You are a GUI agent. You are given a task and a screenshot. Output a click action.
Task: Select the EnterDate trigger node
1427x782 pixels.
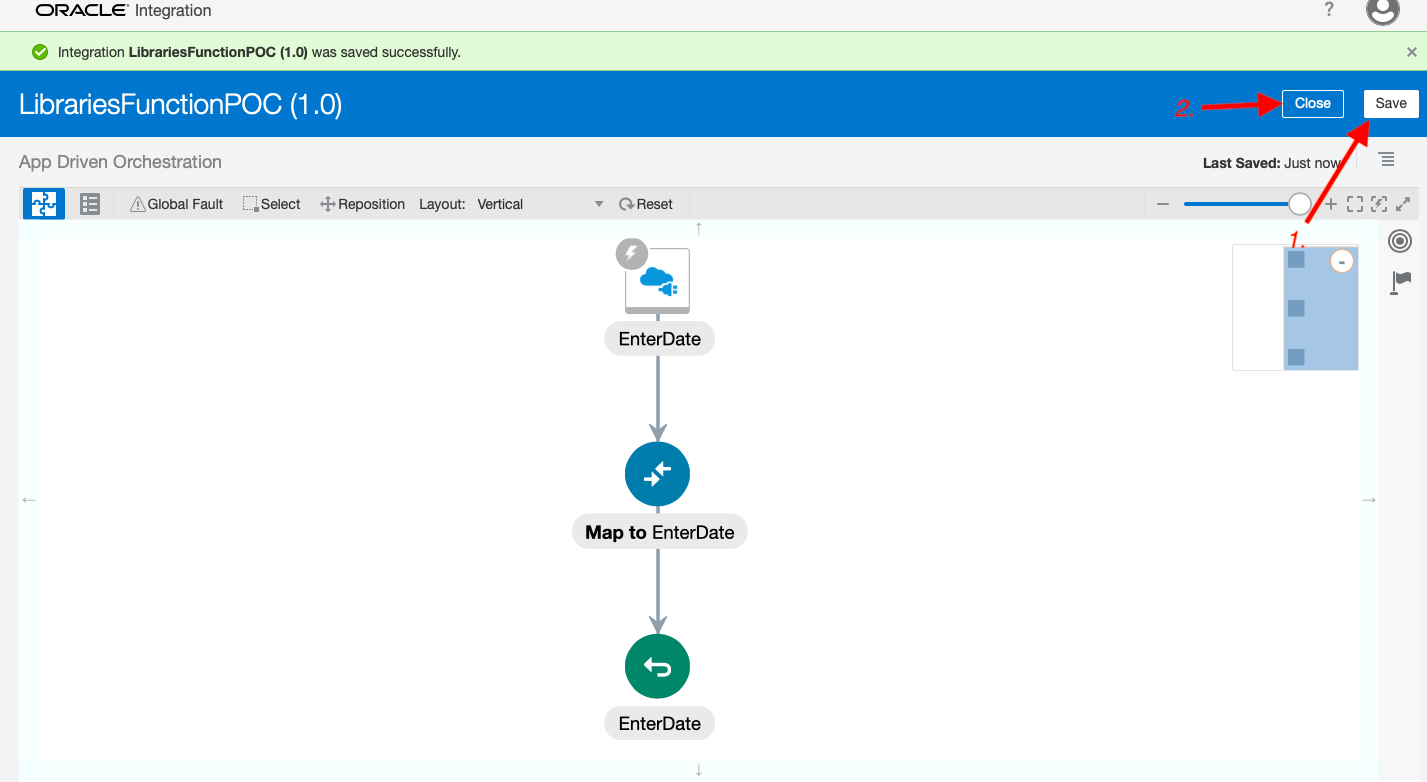point(659,281)
